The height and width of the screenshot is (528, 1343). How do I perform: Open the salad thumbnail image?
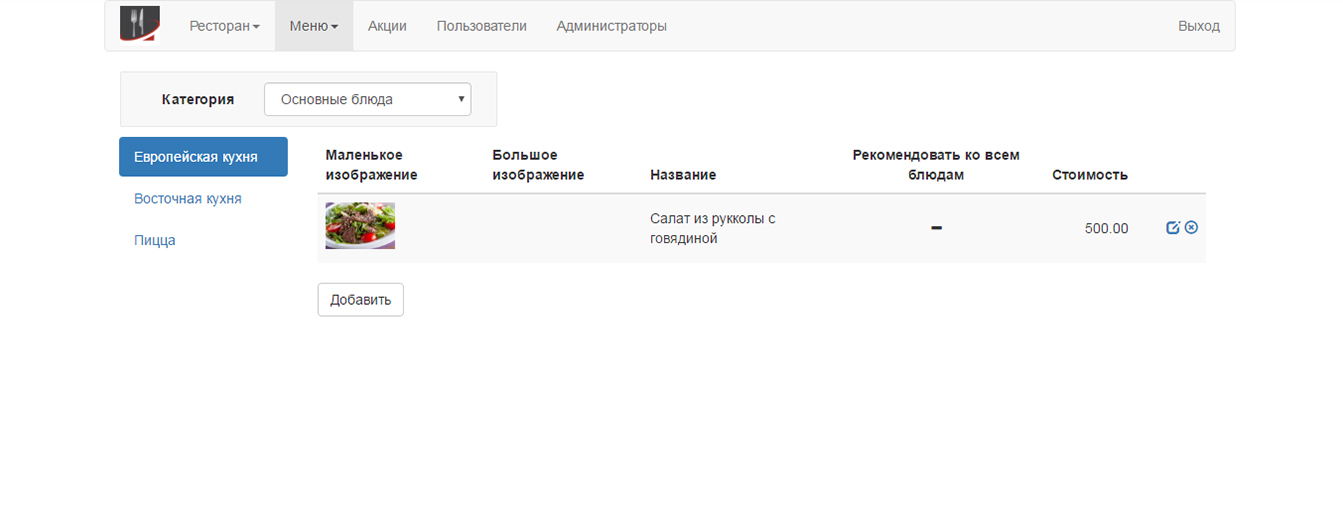pos(360,226)
